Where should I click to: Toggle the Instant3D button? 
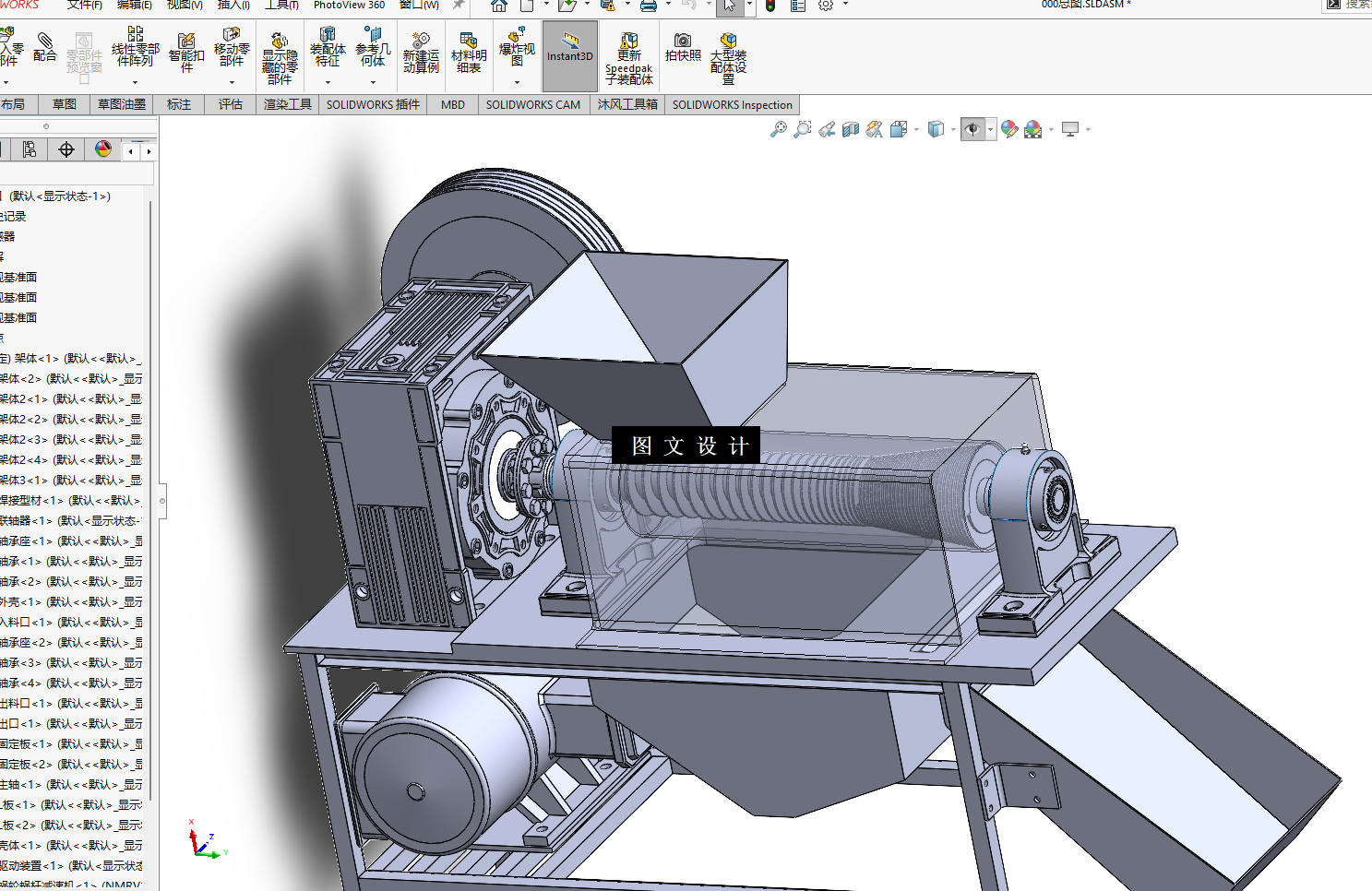coord(570,55)
